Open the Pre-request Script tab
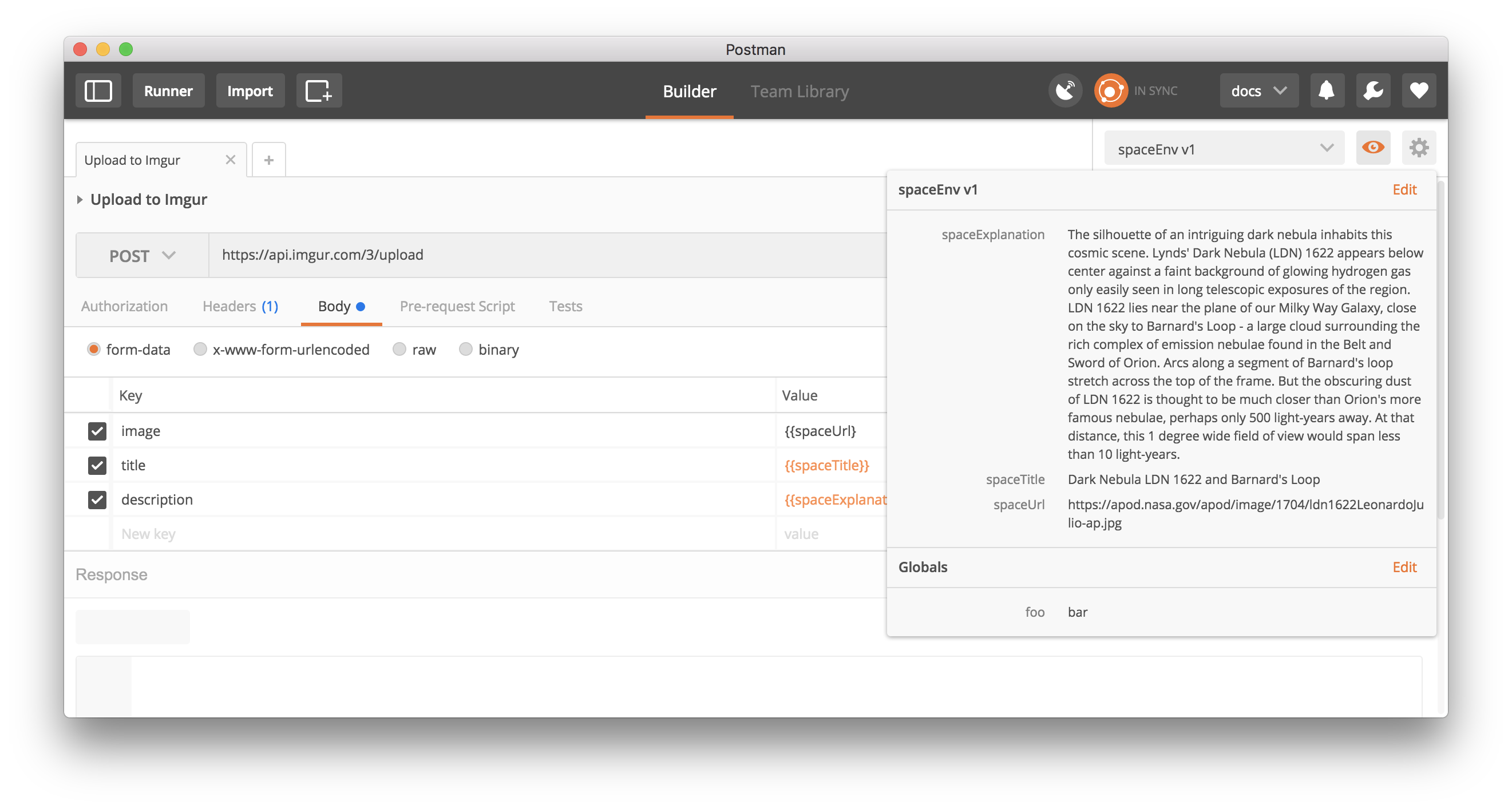Image resolution: width=1512 pixels, height=809 pixels. (457, 306)
